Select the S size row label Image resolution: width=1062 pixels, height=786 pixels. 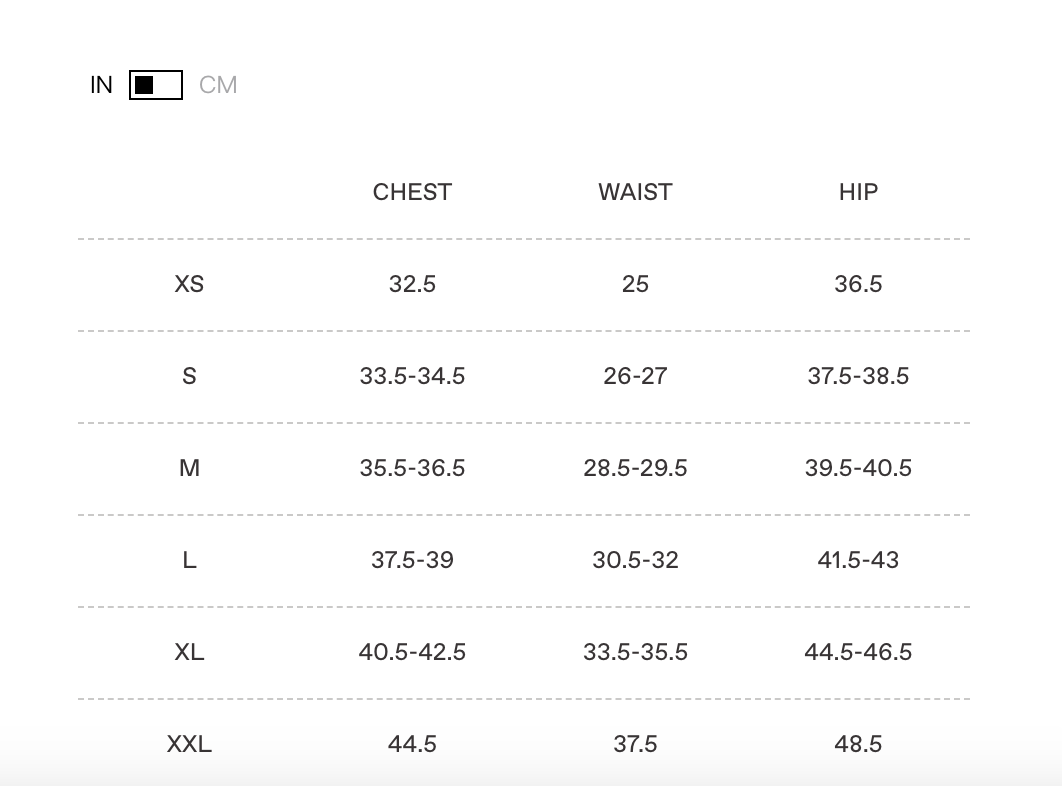[x=189, y=376]
